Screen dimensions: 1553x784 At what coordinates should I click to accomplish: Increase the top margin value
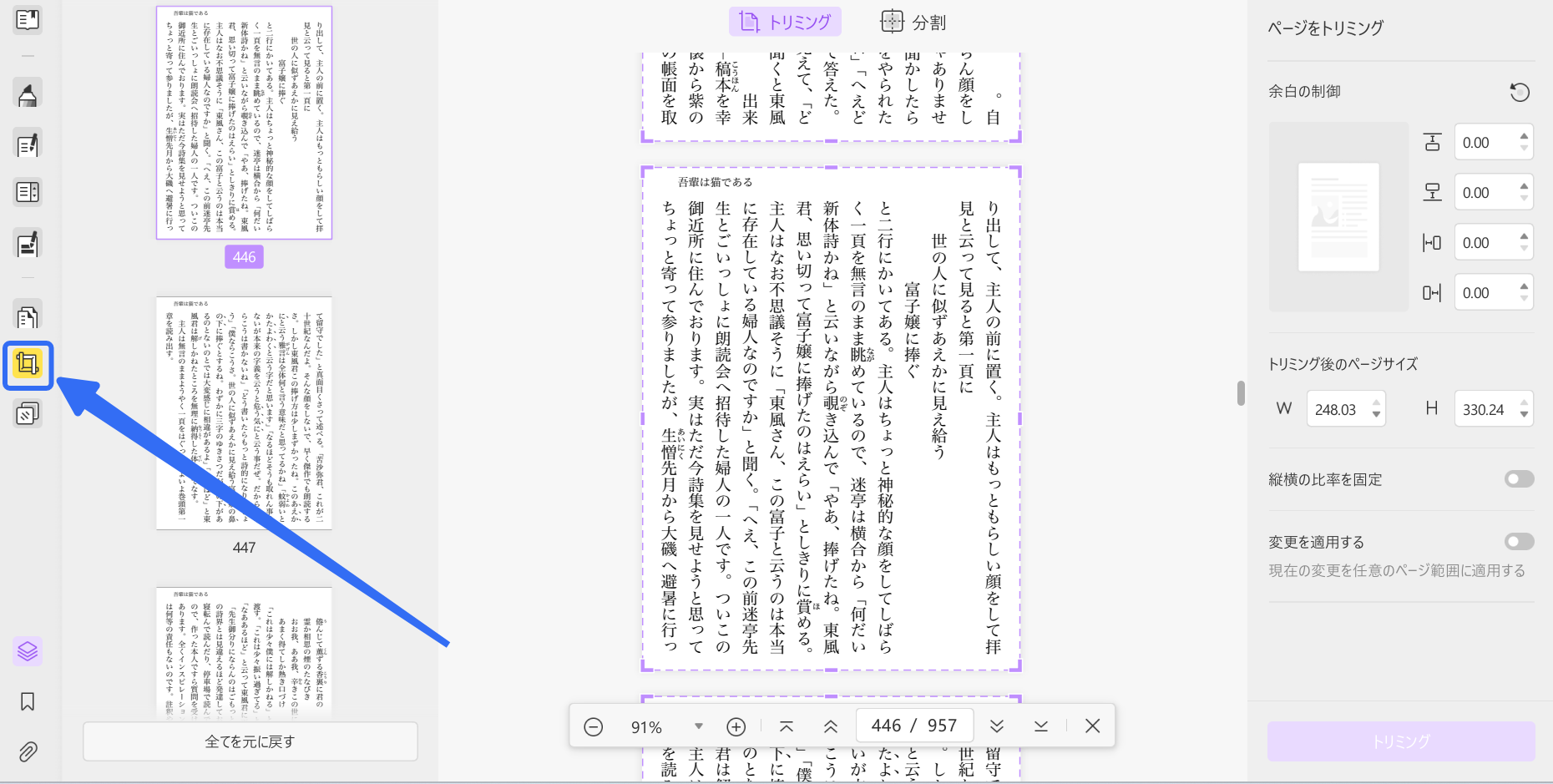1525,136
